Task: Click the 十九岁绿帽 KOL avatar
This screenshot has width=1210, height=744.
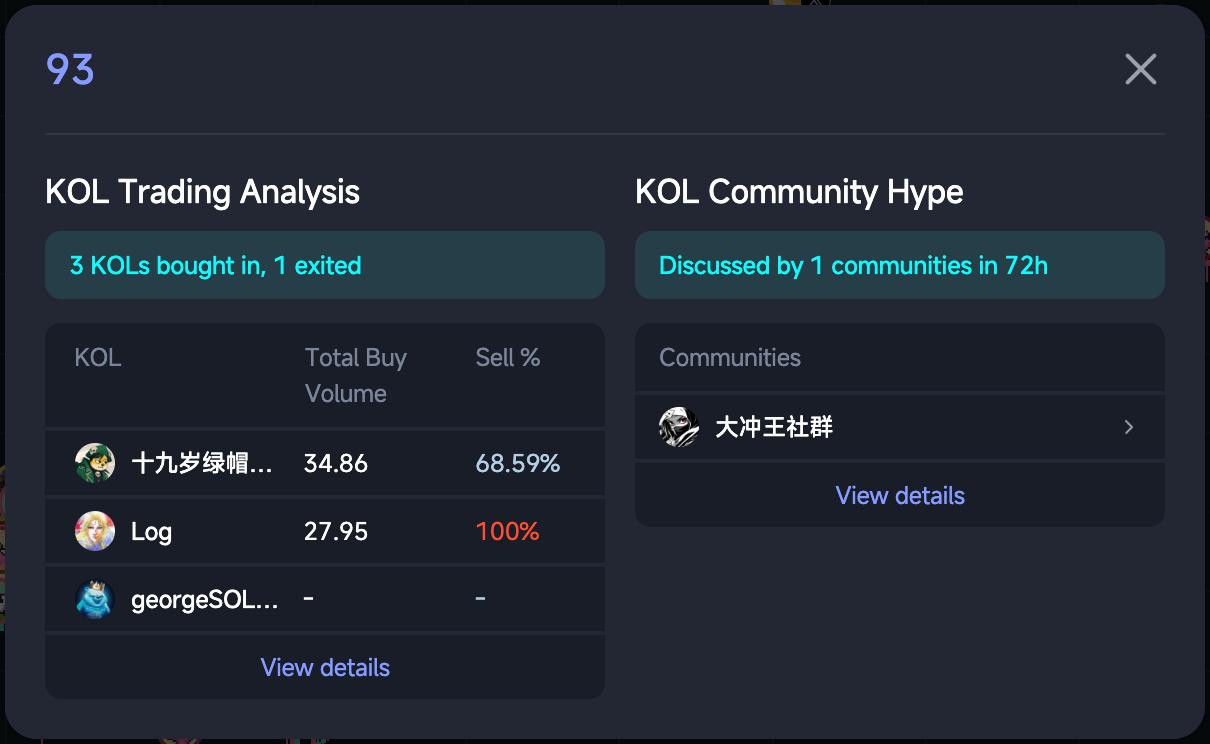Action: pos(95,463)
